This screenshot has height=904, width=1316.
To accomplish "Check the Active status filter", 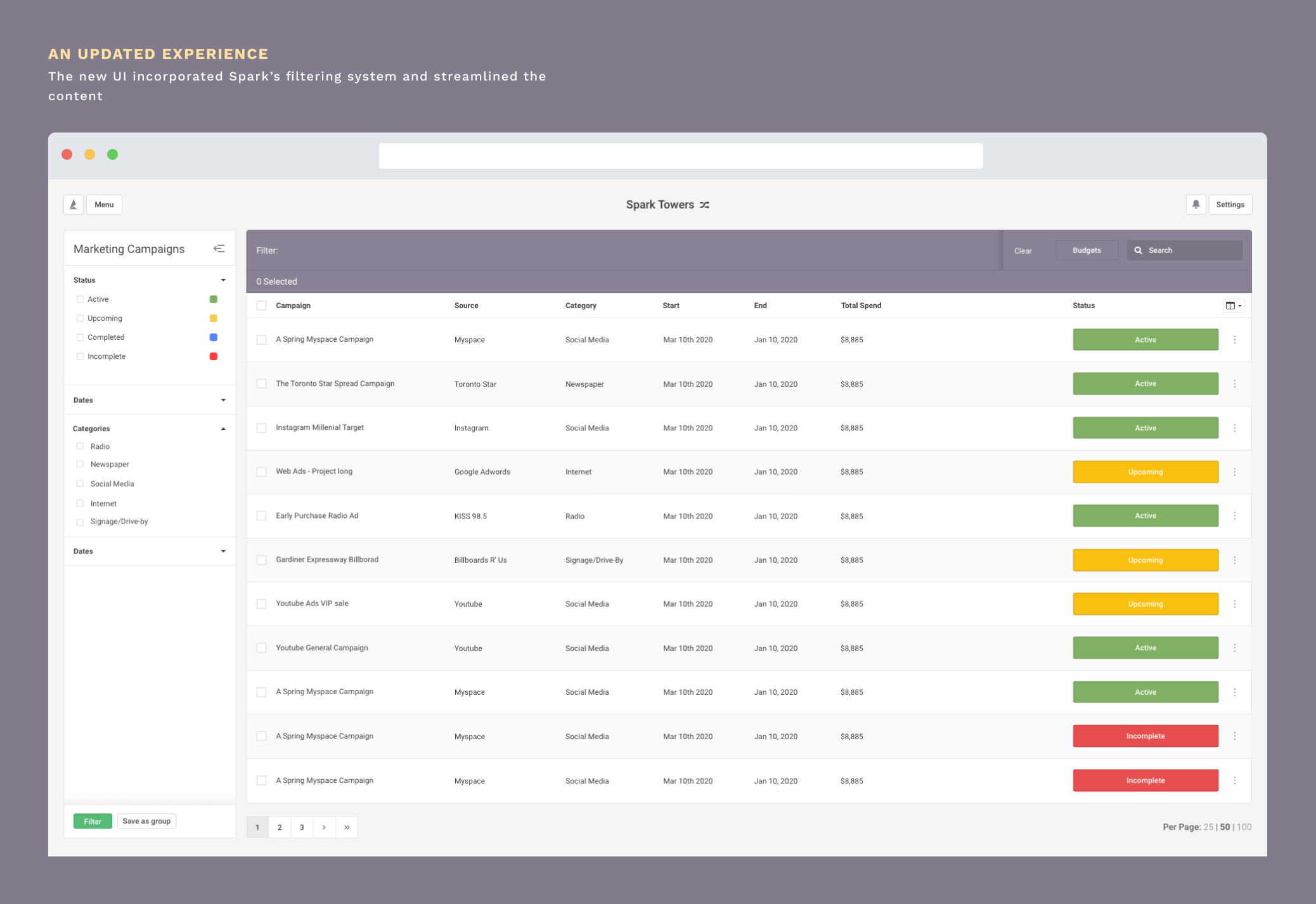I will point(80,299).
